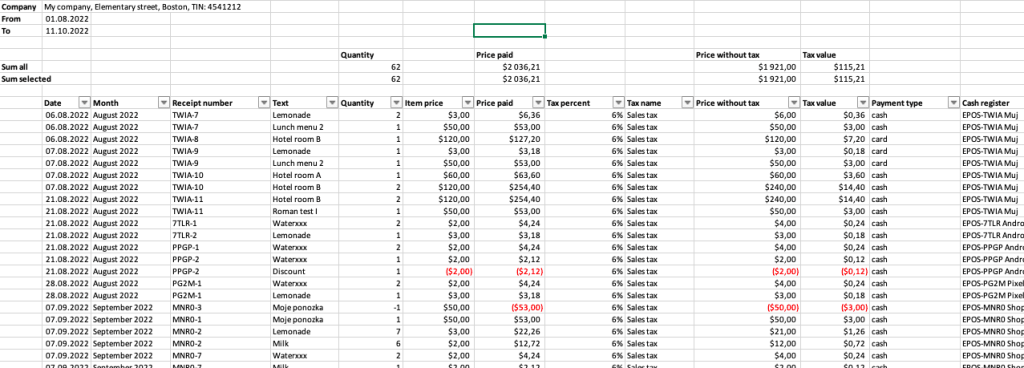
Task: Select Sum selected tax value $115,21
Action: (835, 79)
